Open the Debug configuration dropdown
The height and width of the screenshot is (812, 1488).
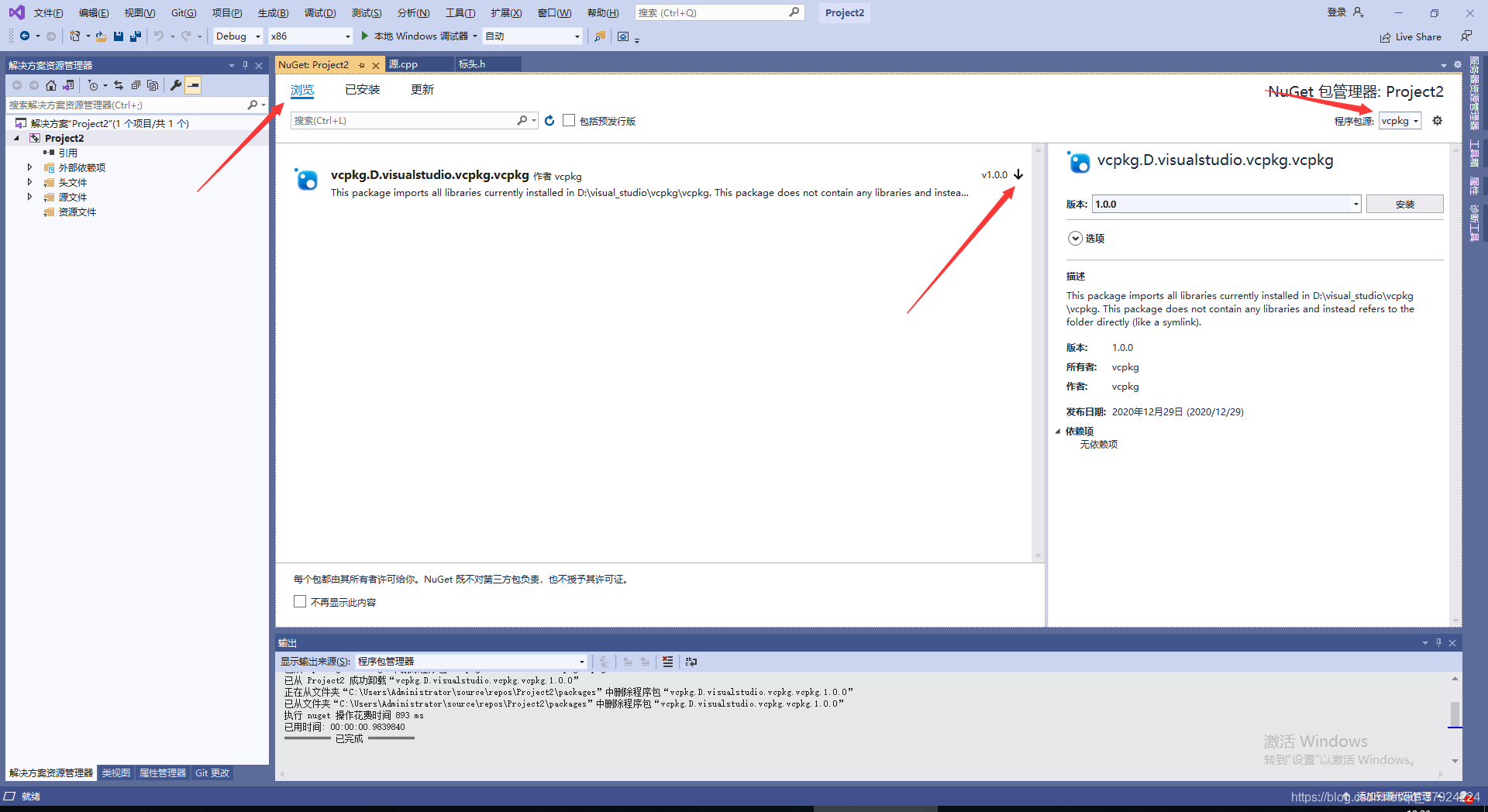pos(238,36)
